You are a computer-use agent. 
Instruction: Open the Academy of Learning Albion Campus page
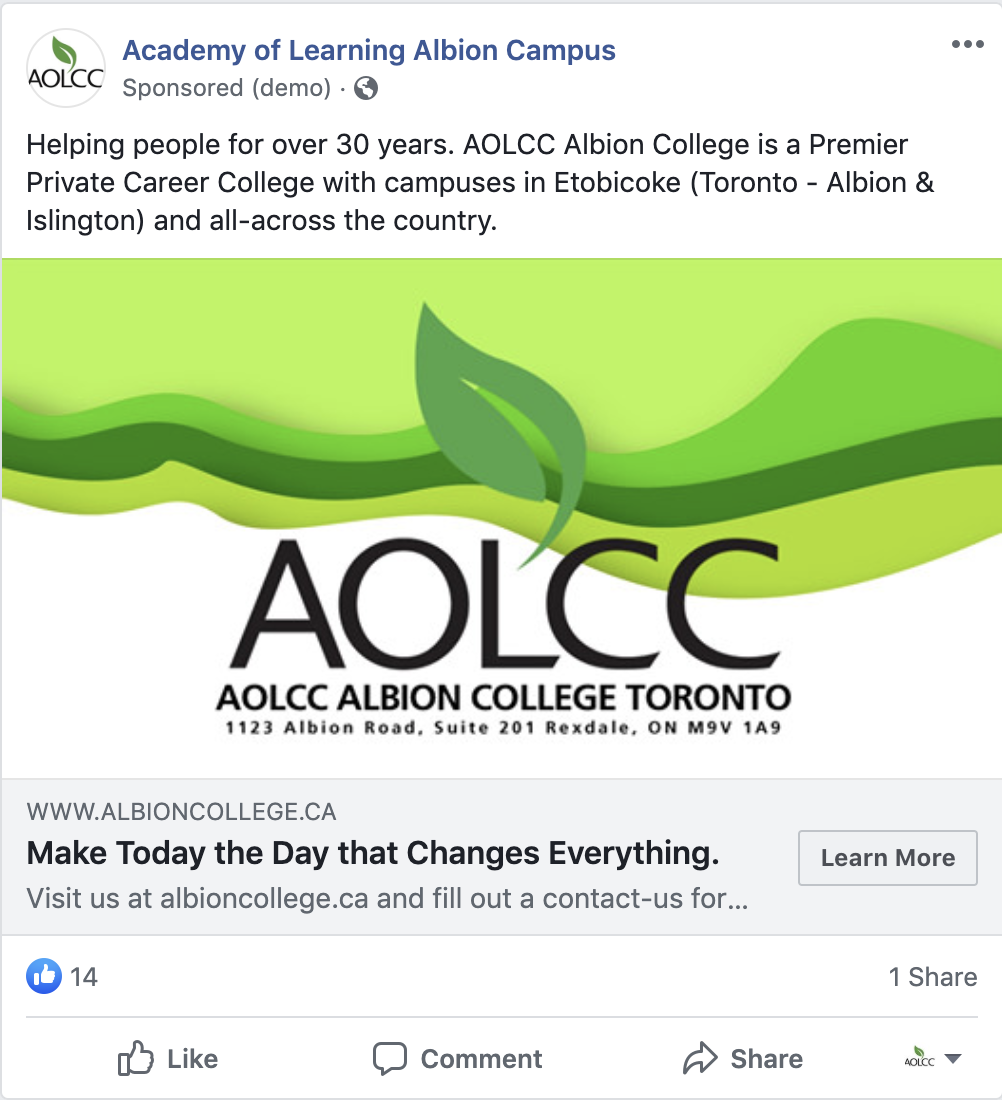[369, 50]
